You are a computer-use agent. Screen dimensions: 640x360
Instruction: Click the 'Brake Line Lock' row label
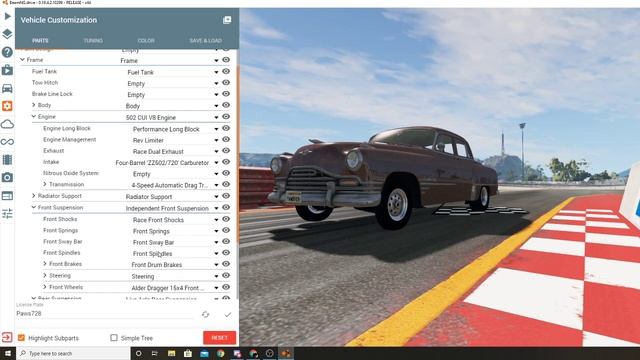[52, 94]
